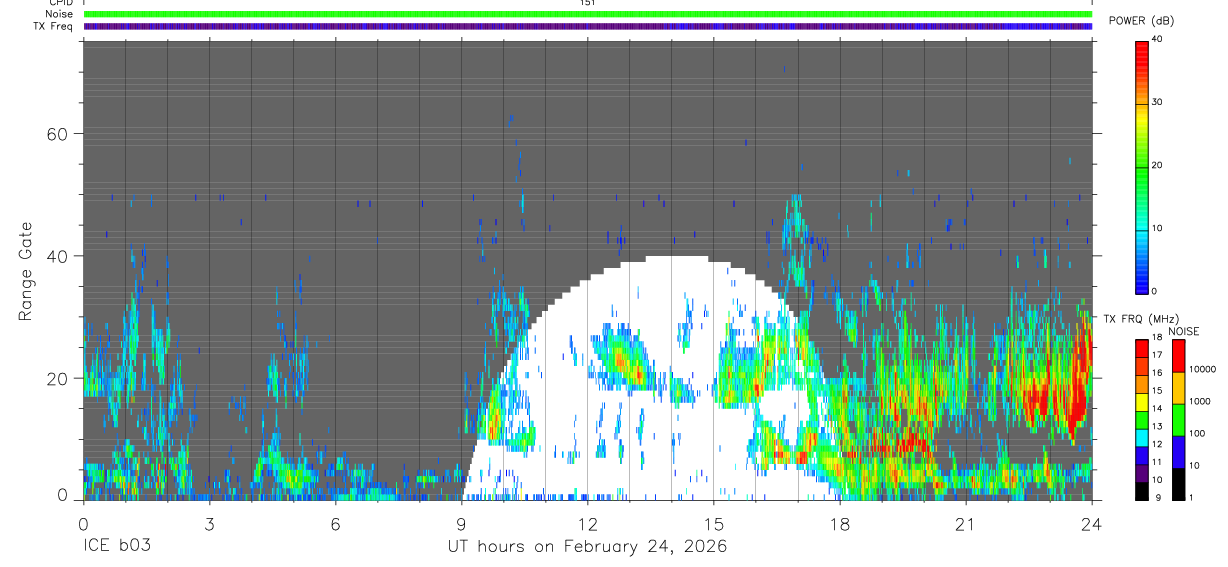This screenshot has height=567, width=1228.
Task: Click the "Range Gate" y-axis title
Action: click(x=26, y=272)
